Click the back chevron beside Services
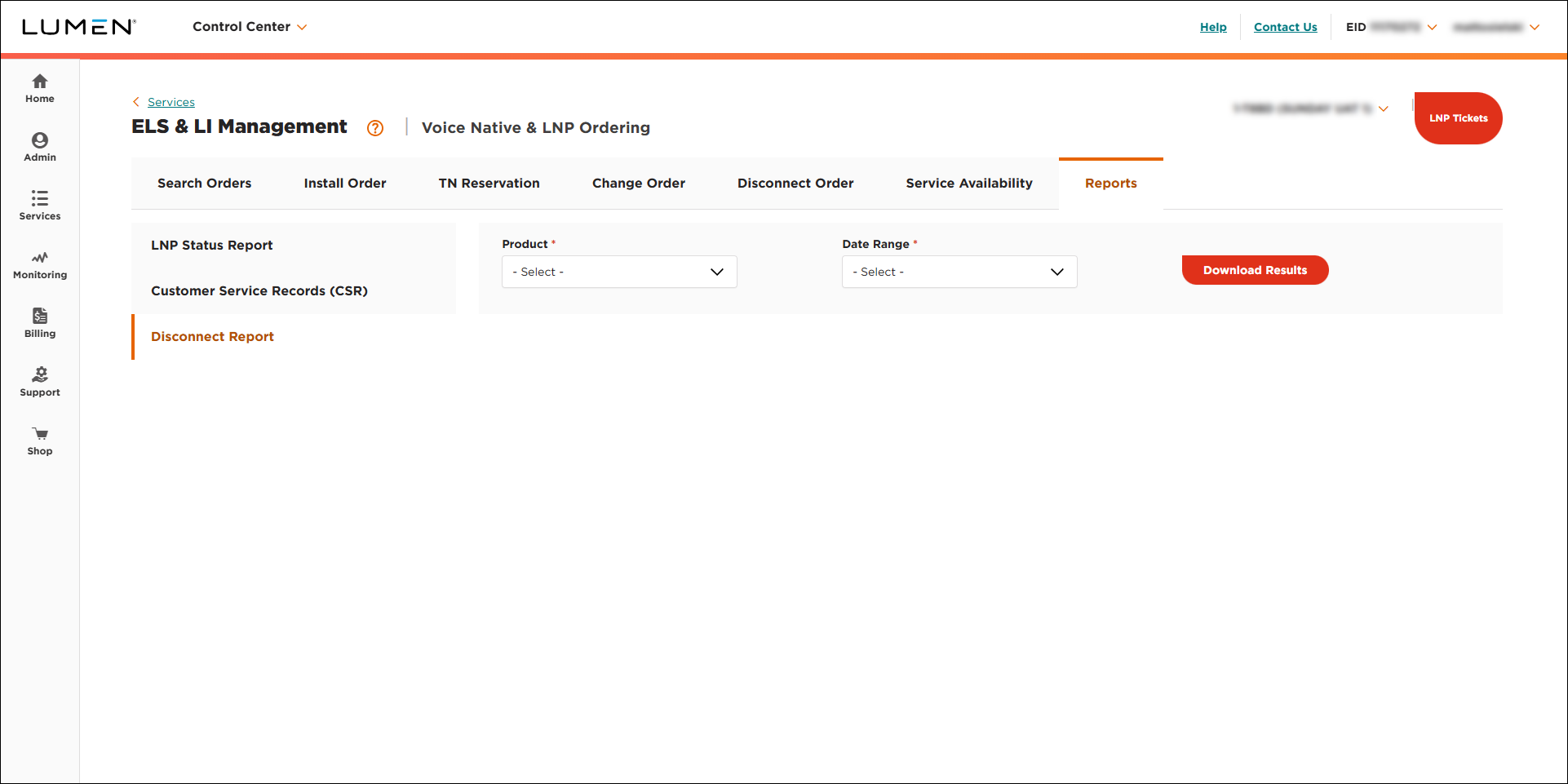The height and width of the screenshot is (784, 1568). [136, 102]
